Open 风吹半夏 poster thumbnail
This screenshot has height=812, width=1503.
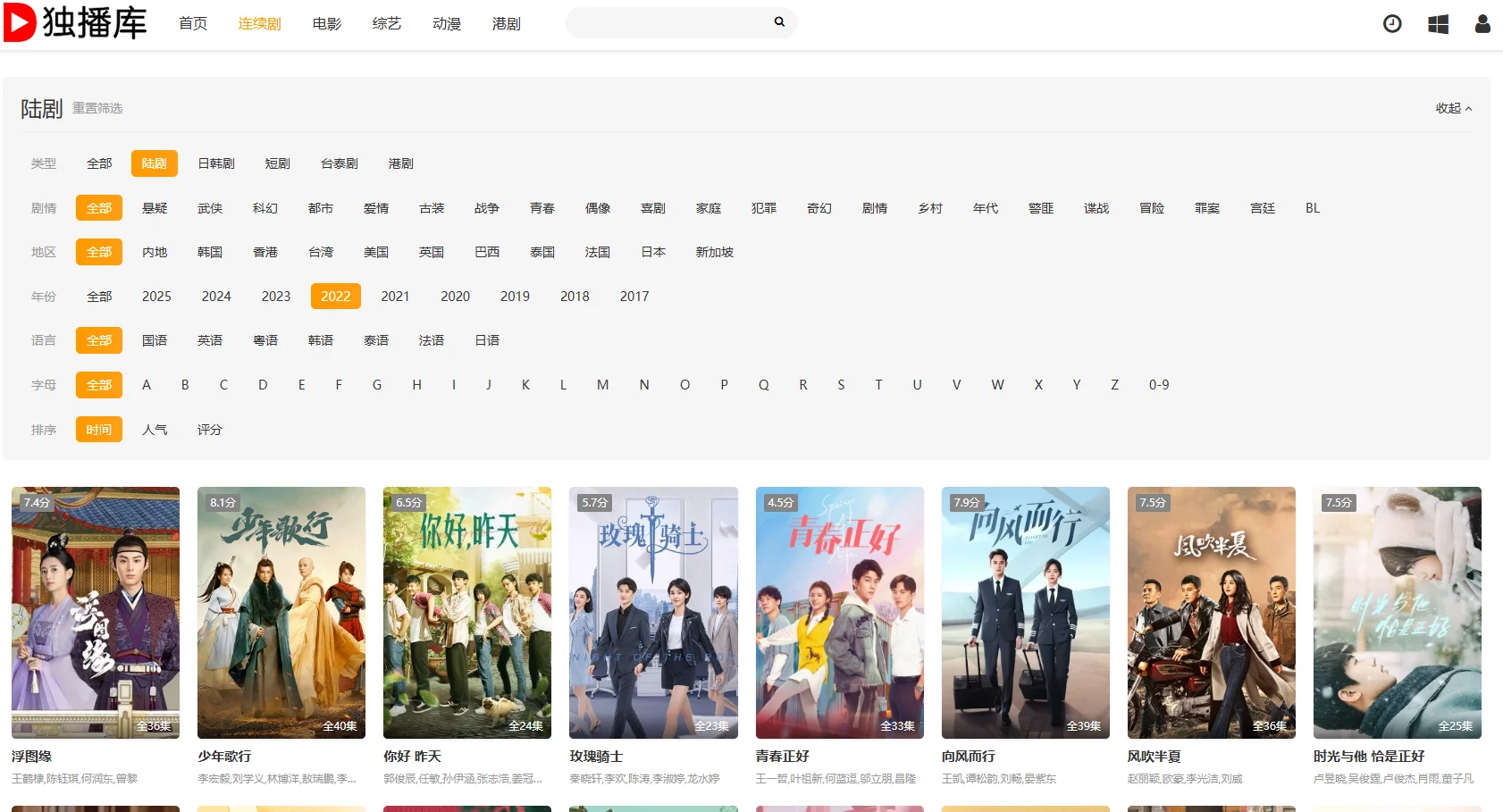point(1212,613)
